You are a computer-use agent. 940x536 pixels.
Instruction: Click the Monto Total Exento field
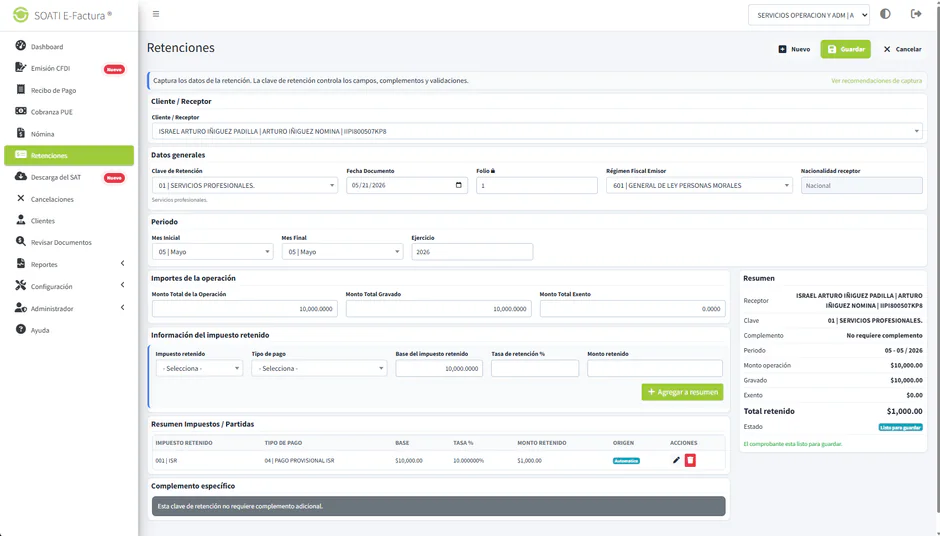(x=632, y=309)
